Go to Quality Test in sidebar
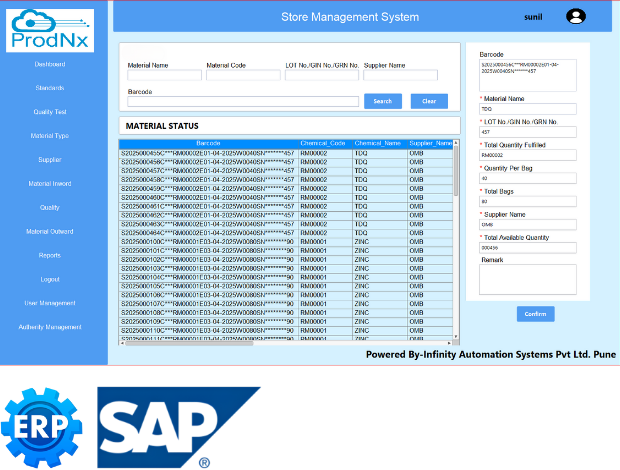Viewport: 620px width, 470px height. tap(50, 112)
